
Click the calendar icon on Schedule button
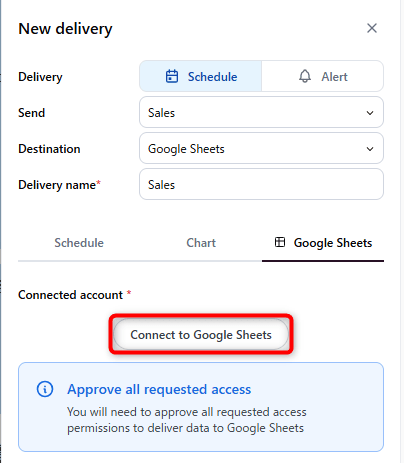point(172,76)
